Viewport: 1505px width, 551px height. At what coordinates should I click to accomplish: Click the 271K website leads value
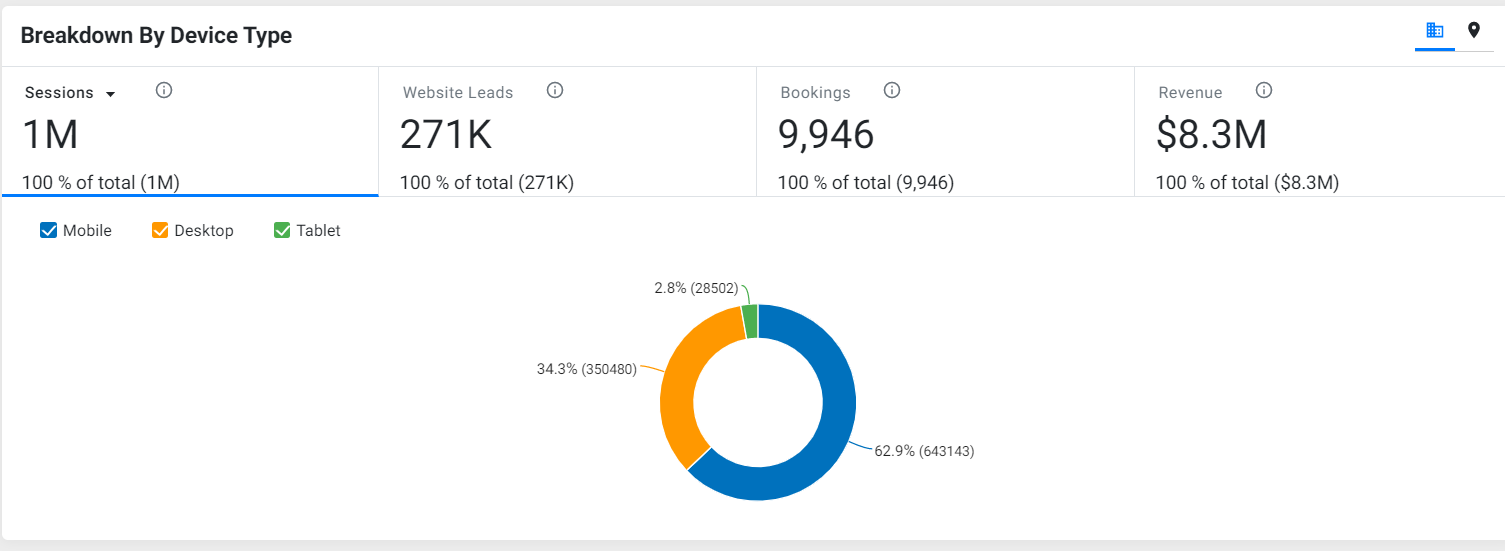[x=446, y=134]
